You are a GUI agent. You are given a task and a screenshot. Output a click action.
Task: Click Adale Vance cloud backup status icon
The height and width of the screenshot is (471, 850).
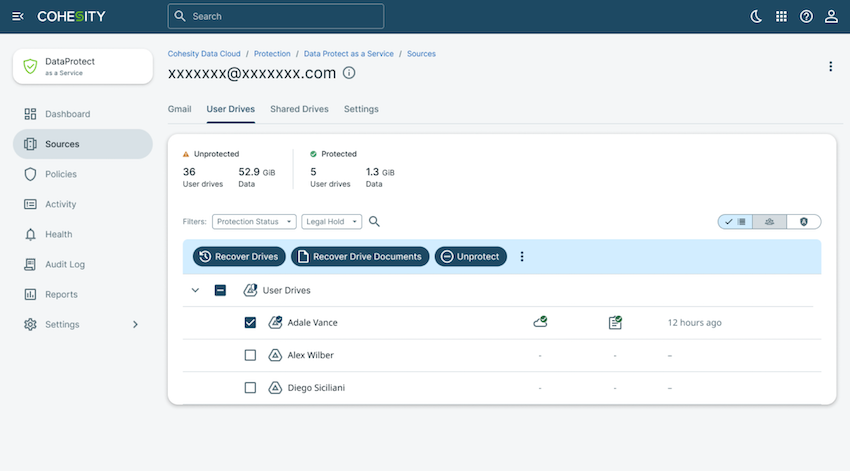tap(540, 322)
